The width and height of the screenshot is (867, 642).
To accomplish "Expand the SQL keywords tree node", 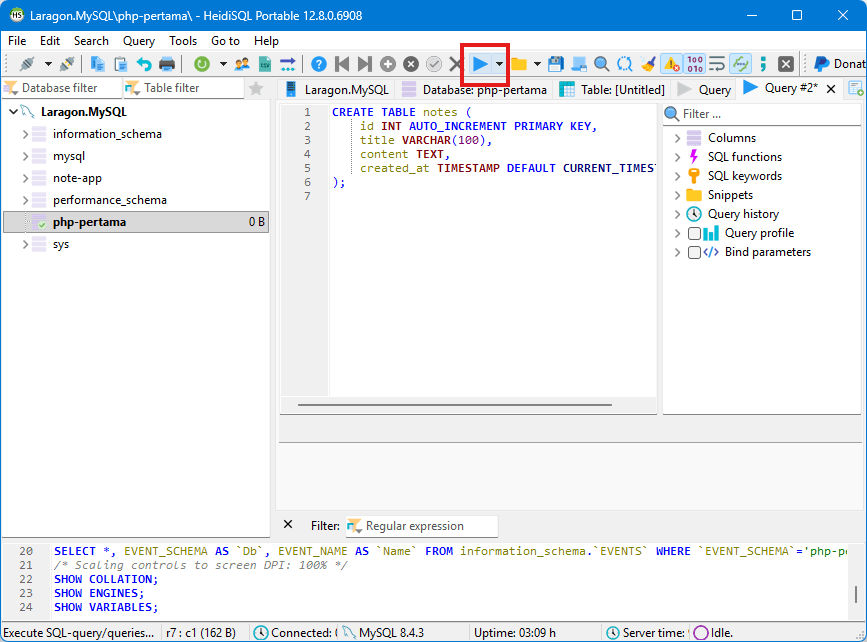I will [x=679, y=175].
